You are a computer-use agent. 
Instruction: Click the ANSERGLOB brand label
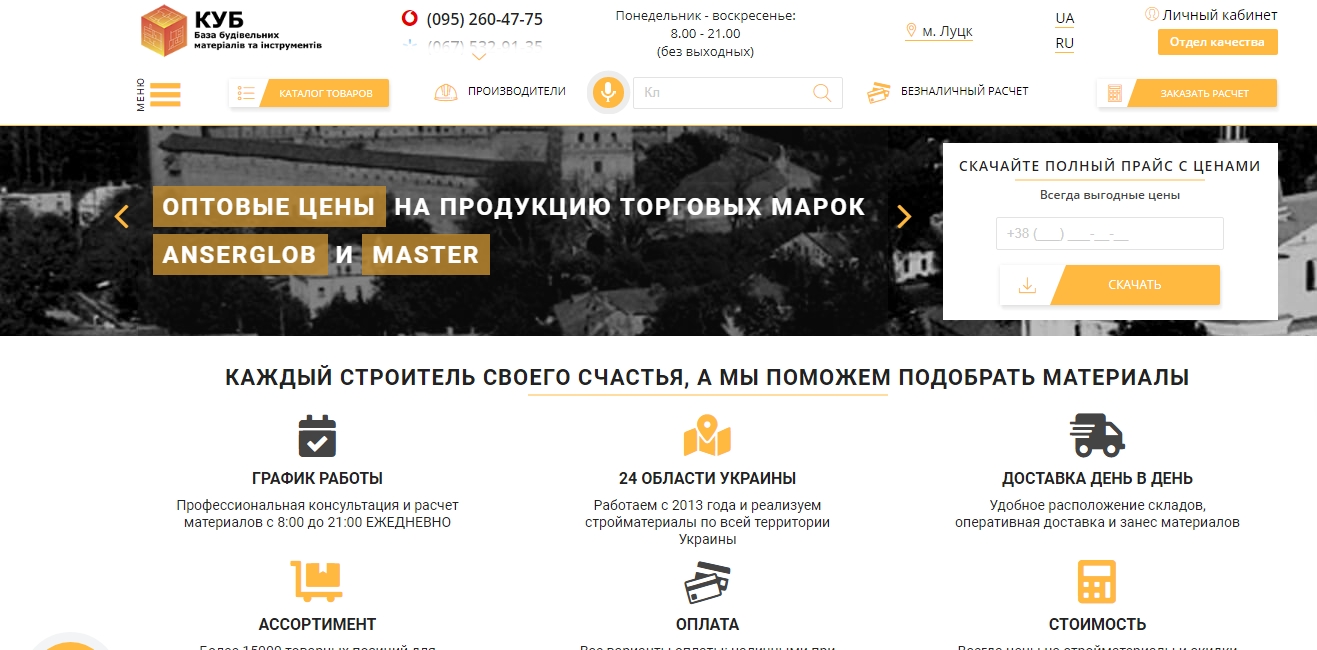240,254
